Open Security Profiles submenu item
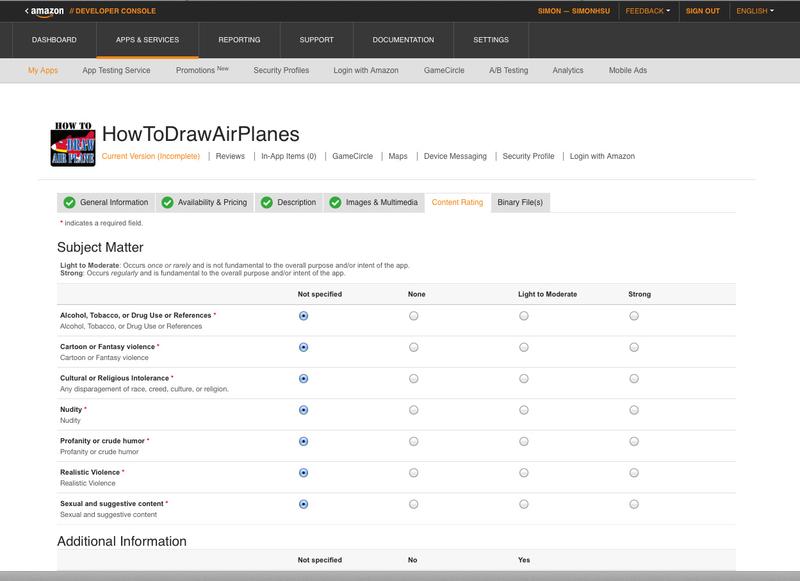The width and height of the screenshot is (800, 581). tap(281, 70)
